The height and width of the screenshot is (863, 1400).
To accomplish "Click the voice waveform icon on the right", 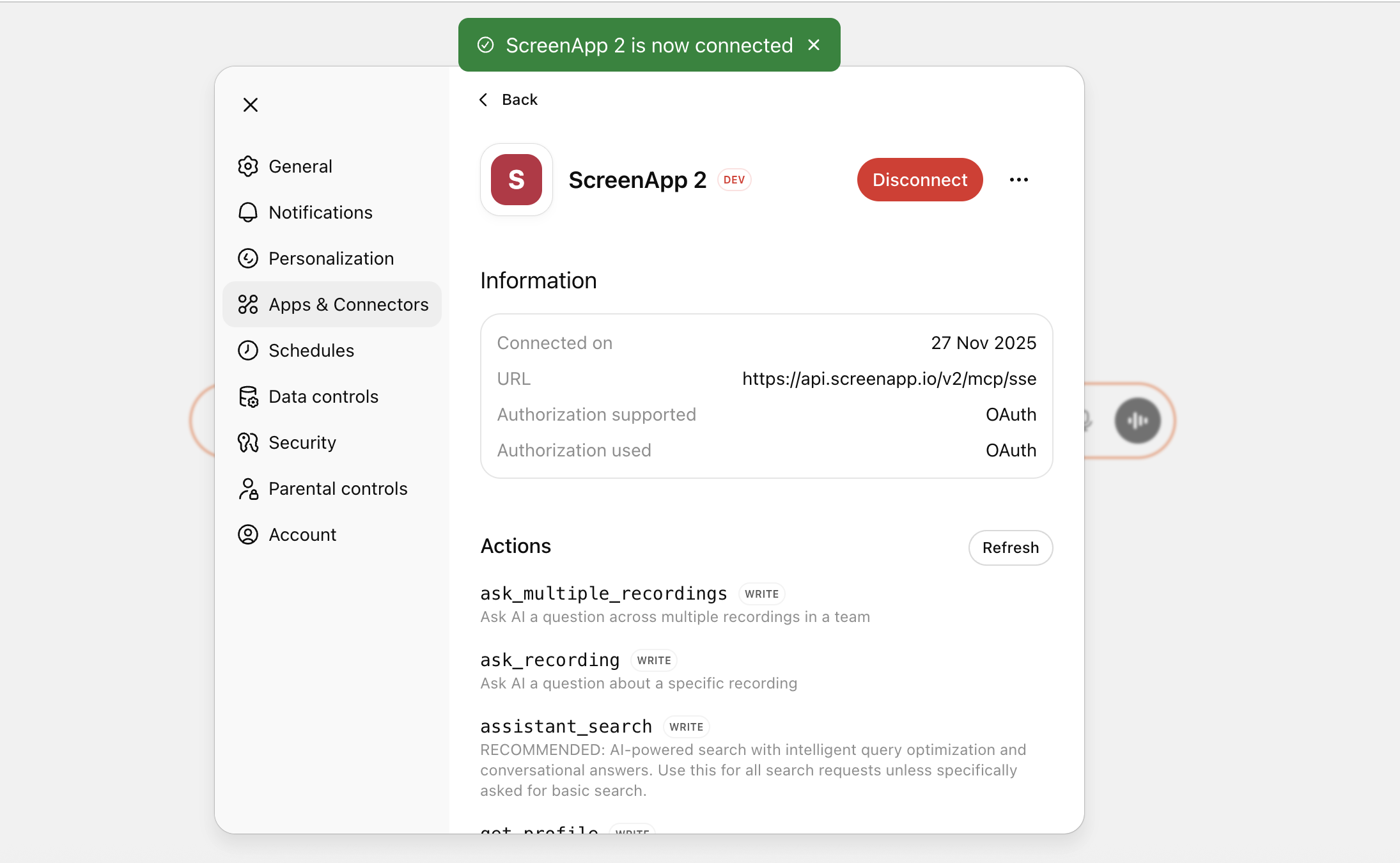I will tap(1137, 420).
